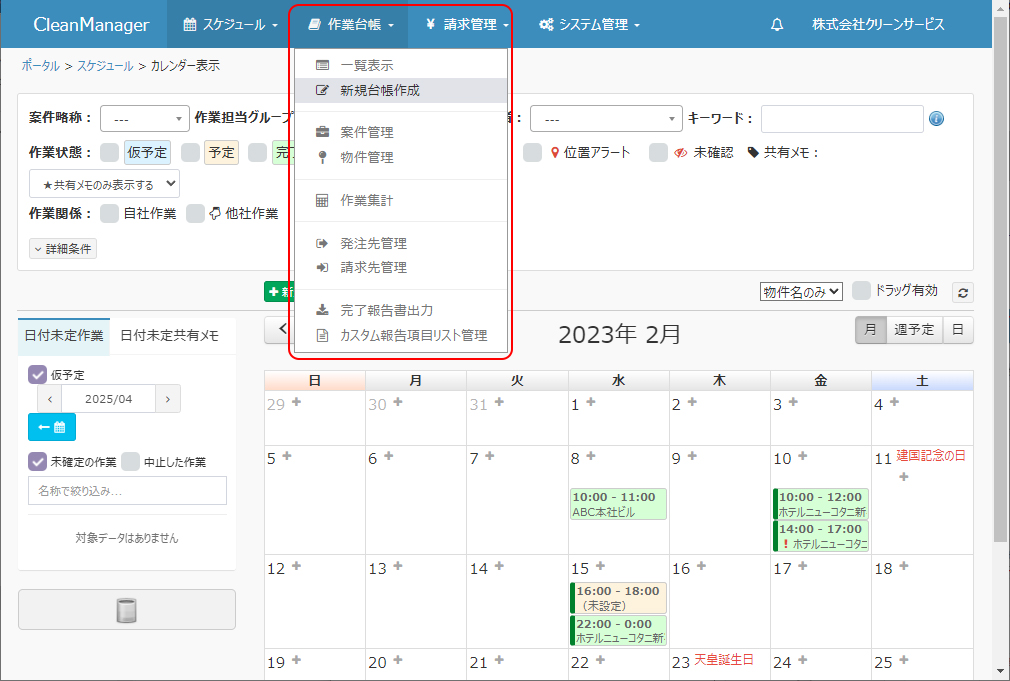Click the キーワード search input field
The width and height of the screenshot is (1010, 681).
click(x=841, y=119)
